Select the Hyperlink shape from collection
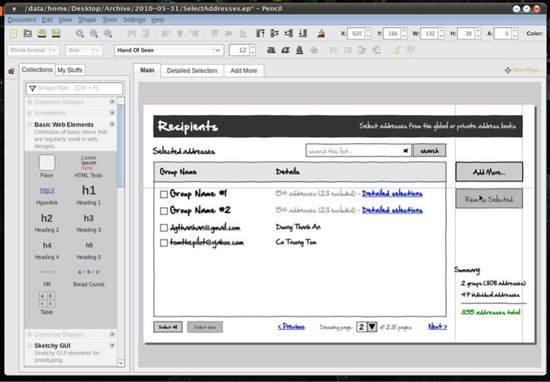The height and width of the screenshot is (382, 550). pyautogui.click(x=47, y=195)
